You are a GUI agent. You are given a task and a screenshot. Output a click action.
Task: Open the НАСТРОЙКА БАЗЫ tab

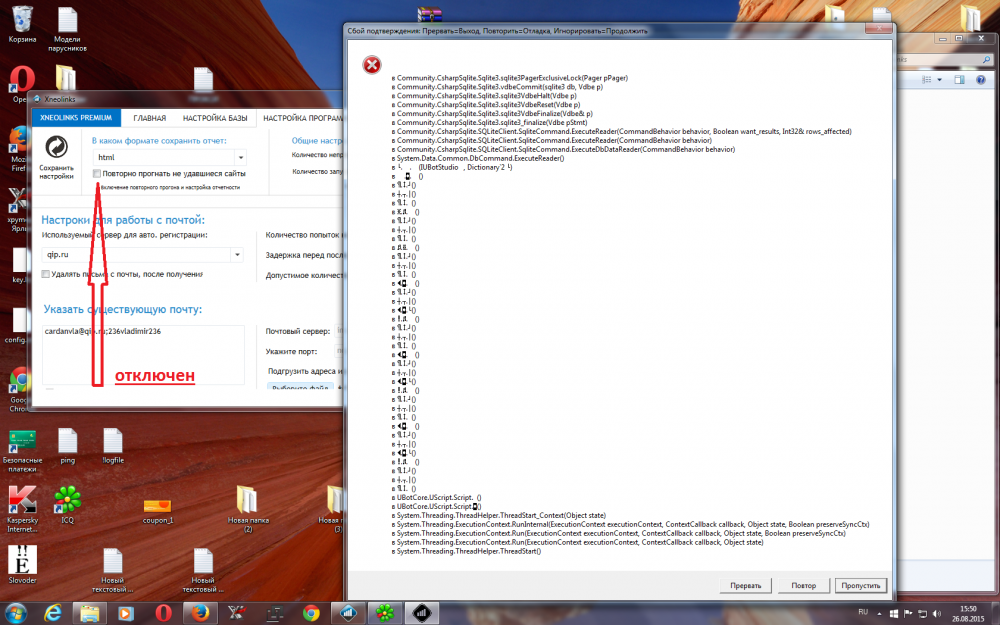click(215, 118)
